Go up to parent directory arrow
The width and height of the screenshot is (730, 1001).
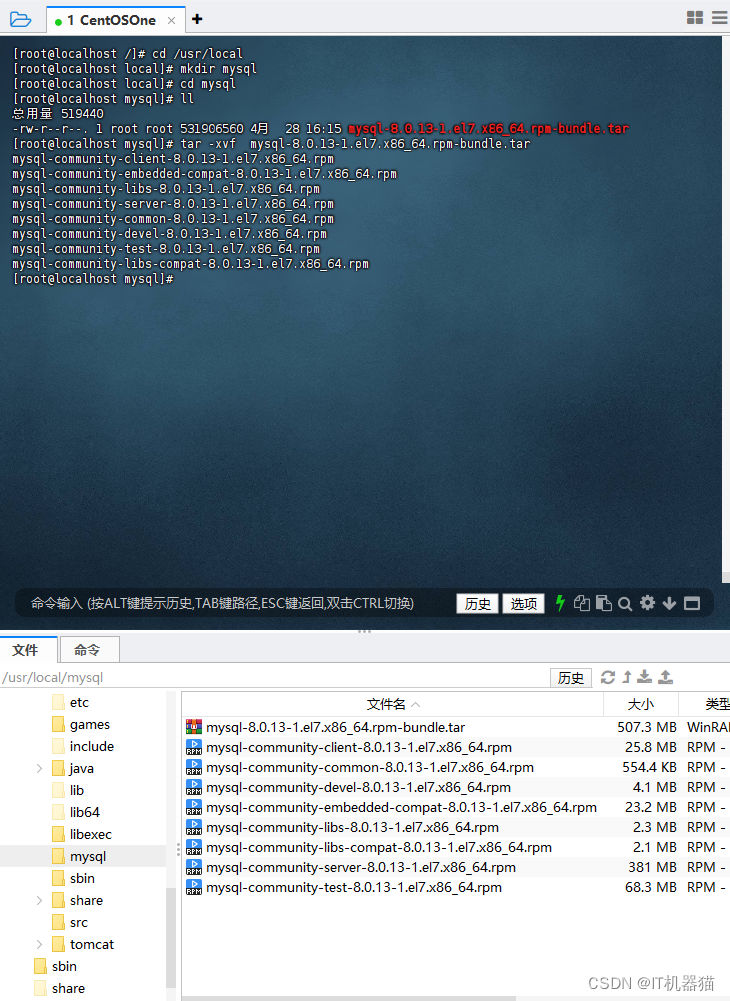click(x=627, y=677)
